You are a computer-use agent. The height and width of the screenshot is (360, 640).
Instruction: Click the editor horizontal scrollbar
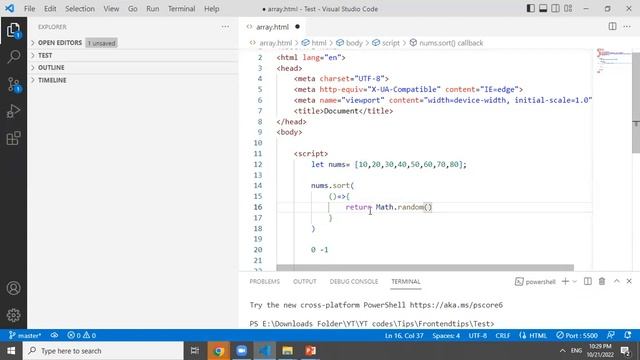click(x=425, y=268)
